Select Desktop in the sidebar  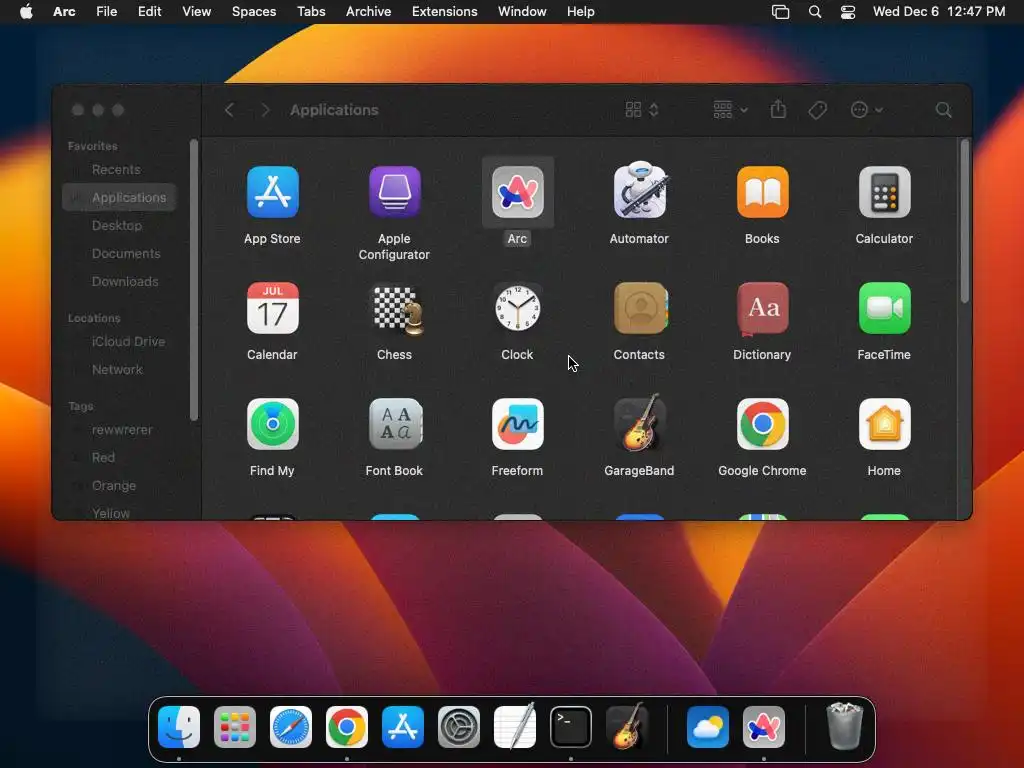(x=119, y=225)
